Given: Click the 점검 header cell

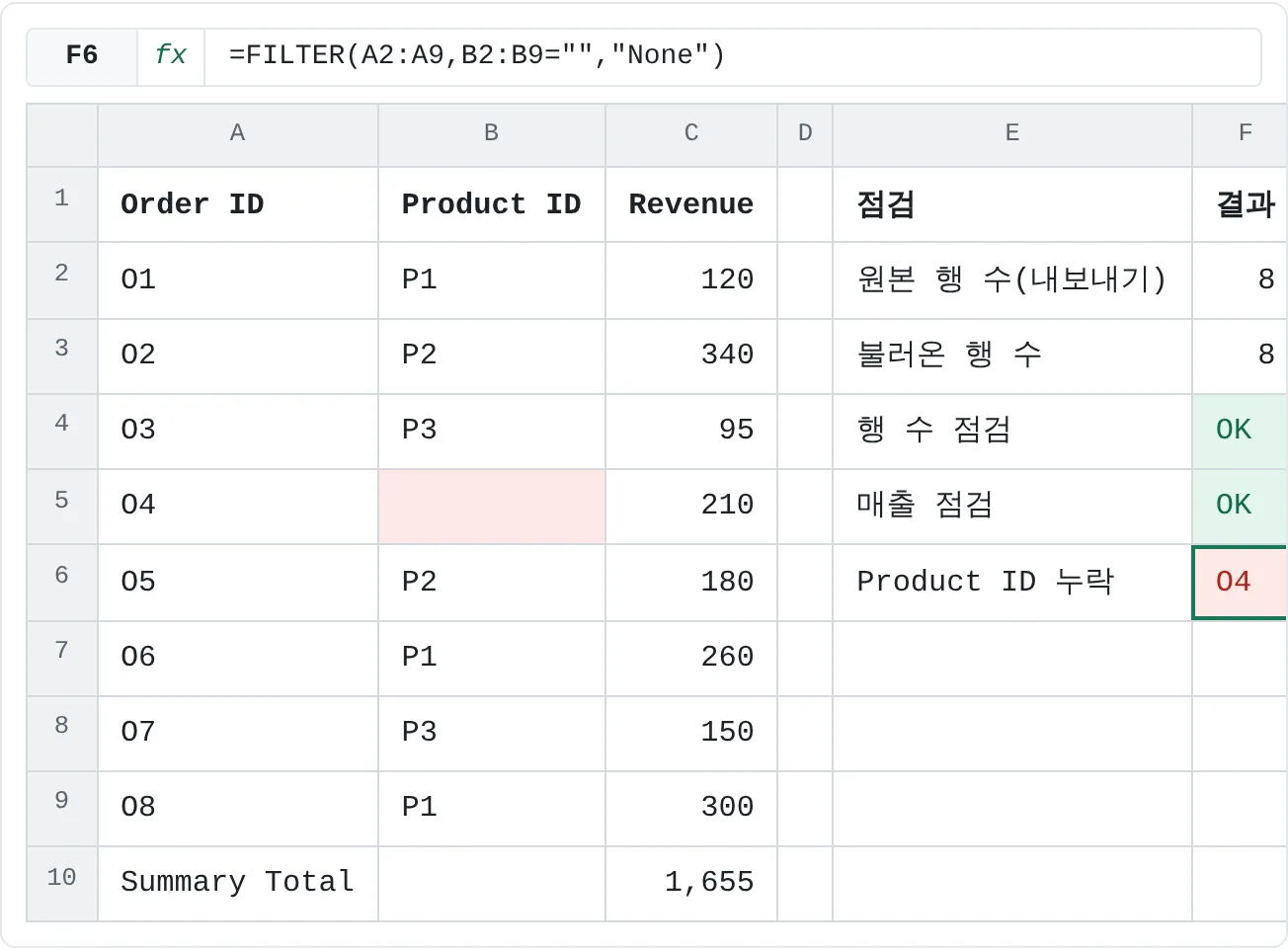Looking at the screenshot, I should pyautogui.click(x=1012, y=204).
